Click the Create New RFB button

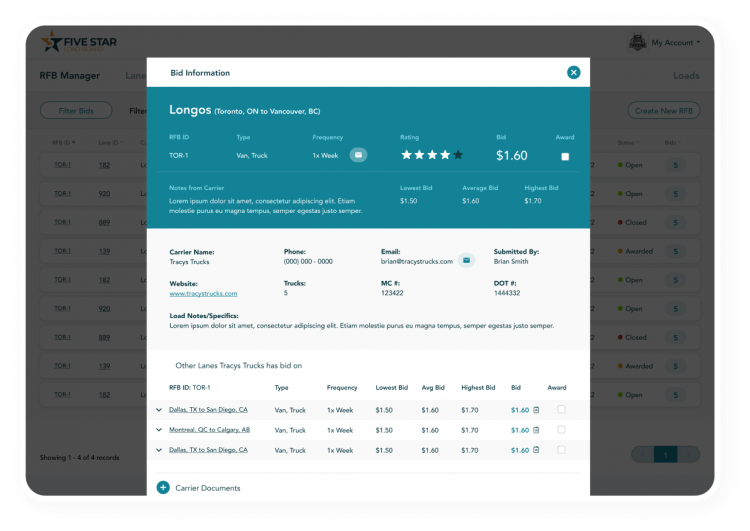pos(663,111)
